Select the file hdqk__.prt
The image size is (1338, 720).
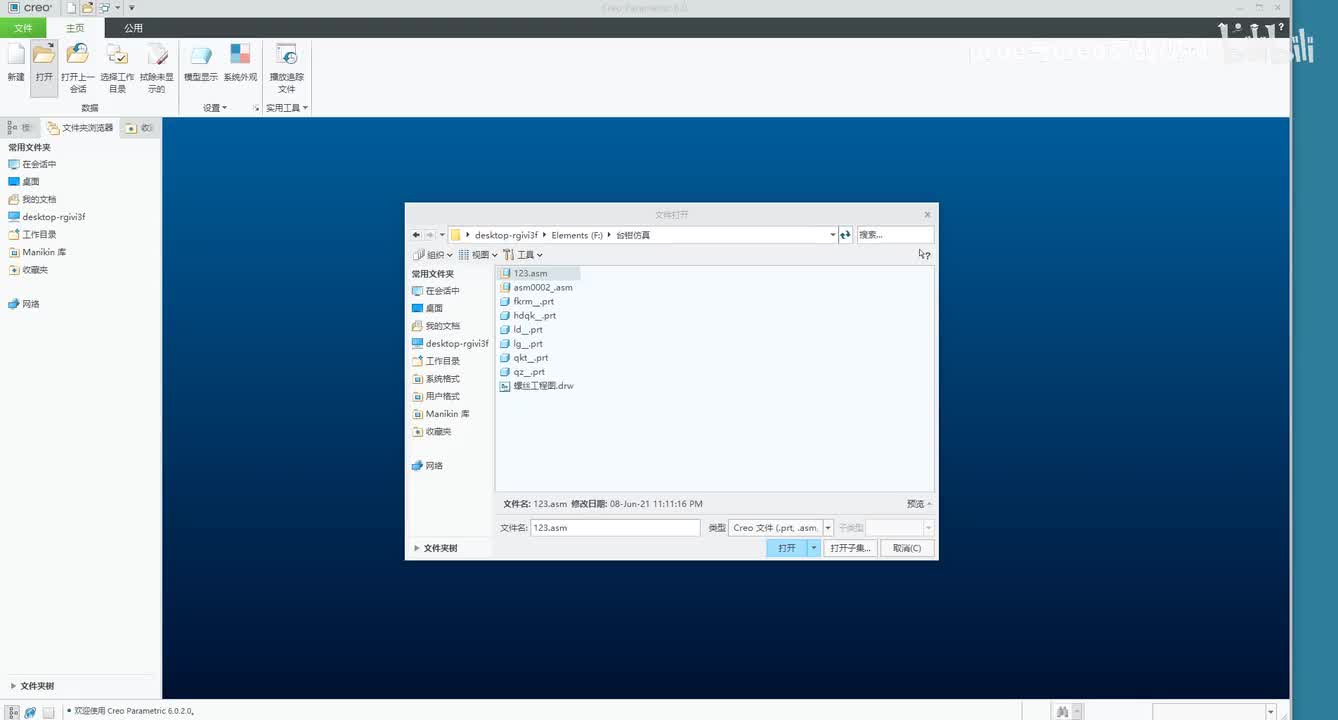pyautogui.click(x=528, y=315)
